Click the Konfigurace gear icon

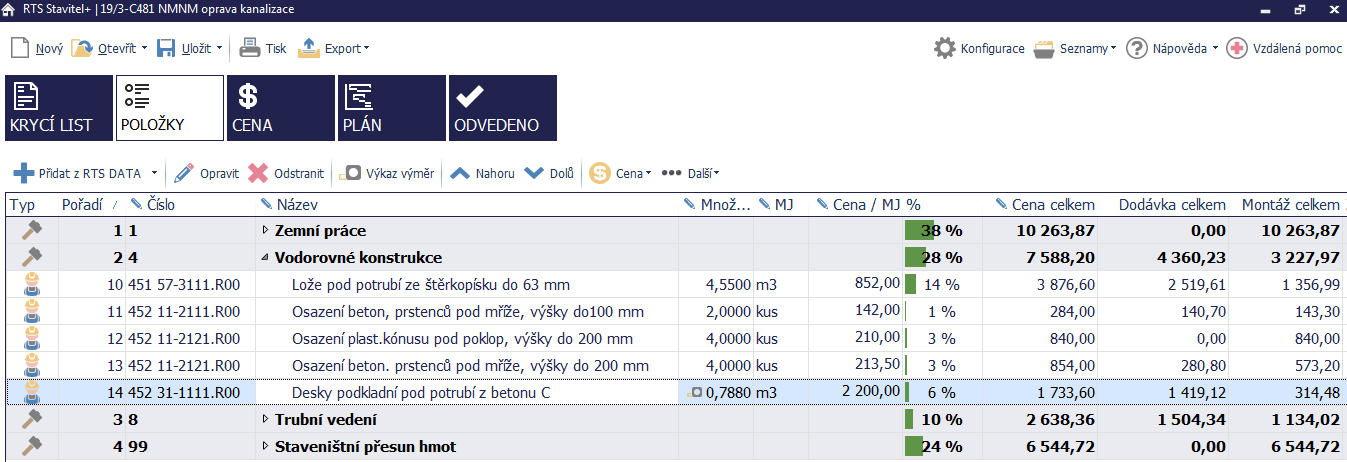944,48
